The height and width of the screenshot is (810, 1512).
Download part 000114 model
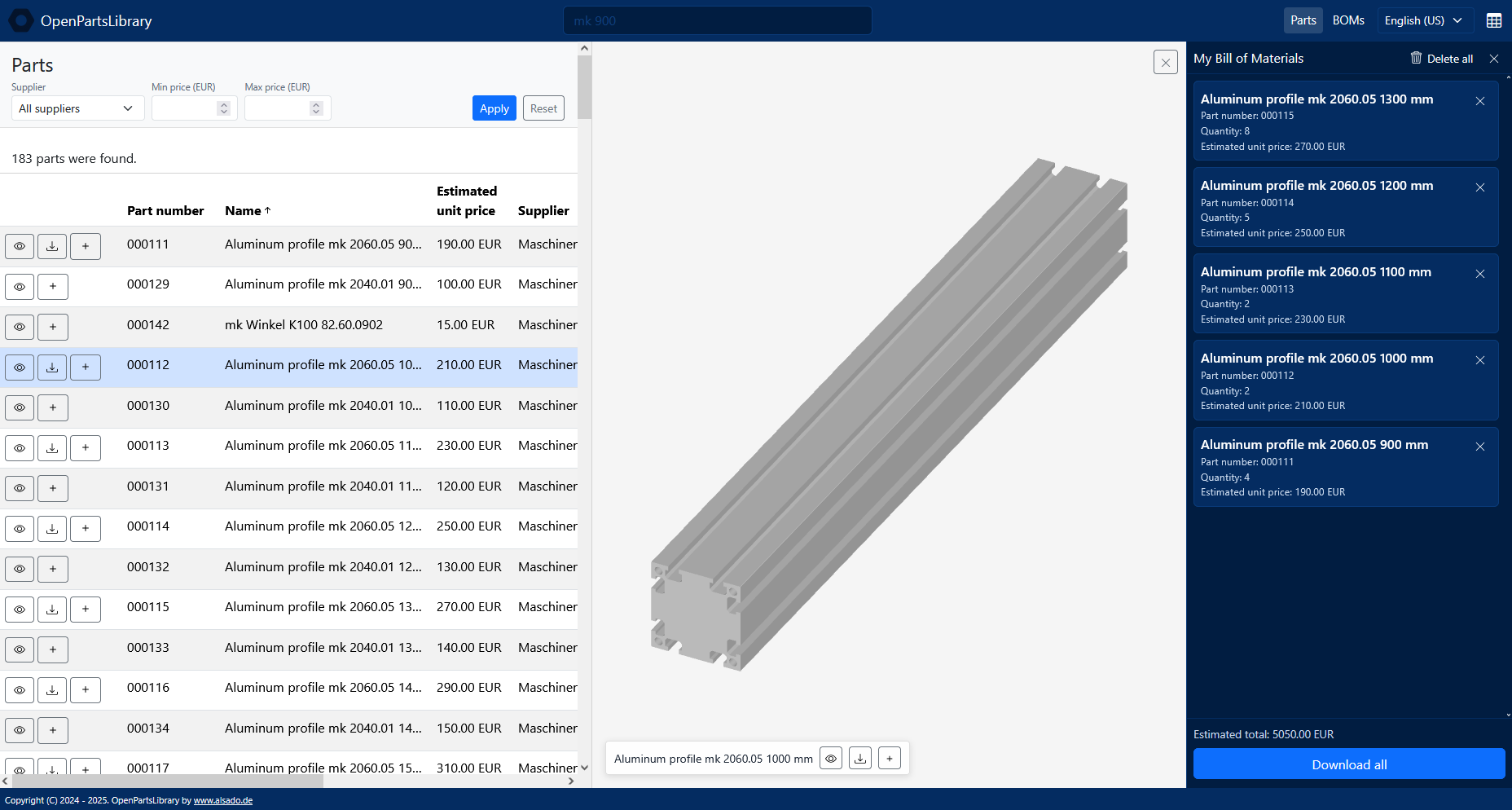click(x=52, y=529)
